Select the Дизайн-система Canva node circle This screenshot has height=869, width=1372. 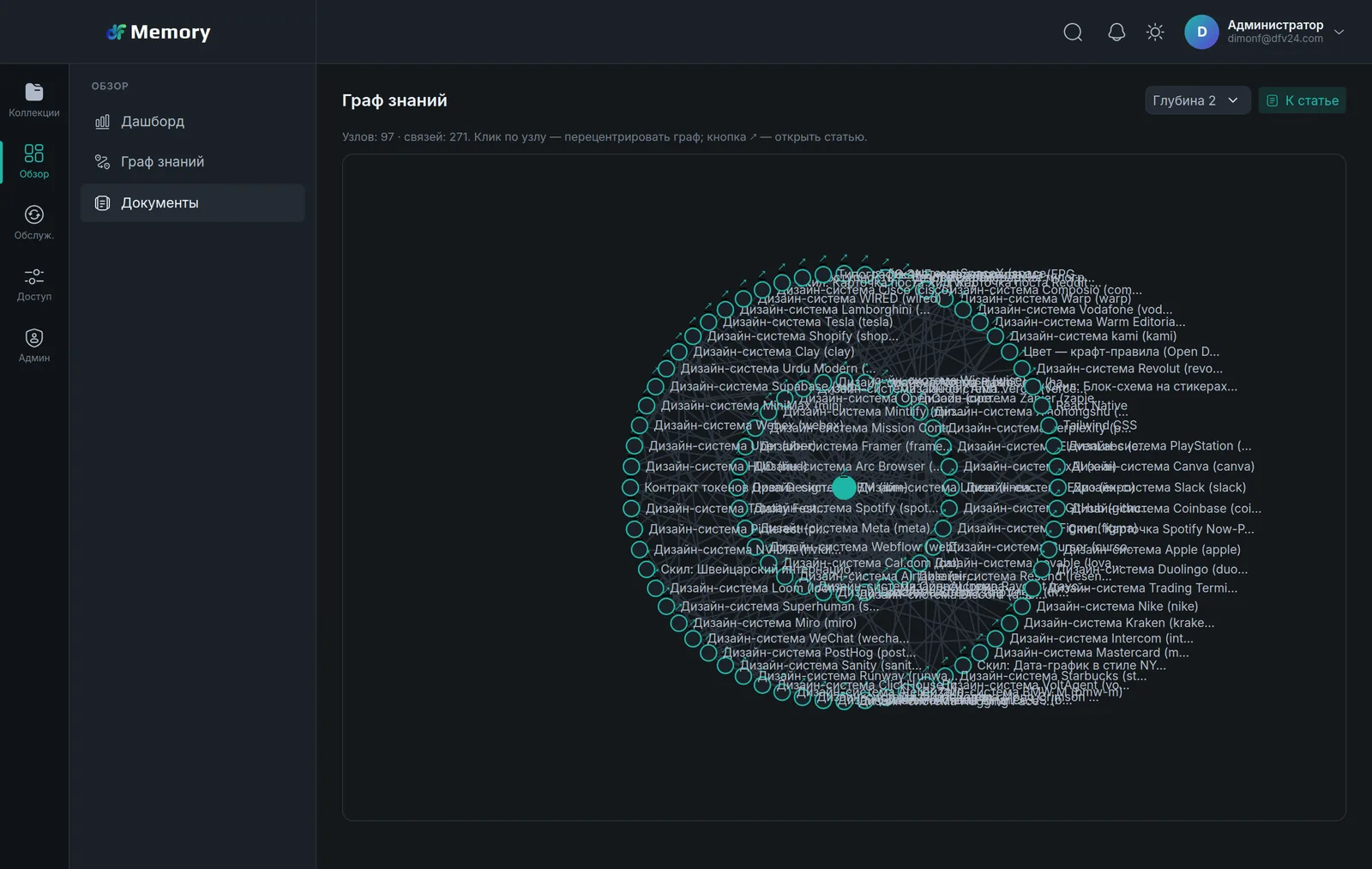point(1058,467)
